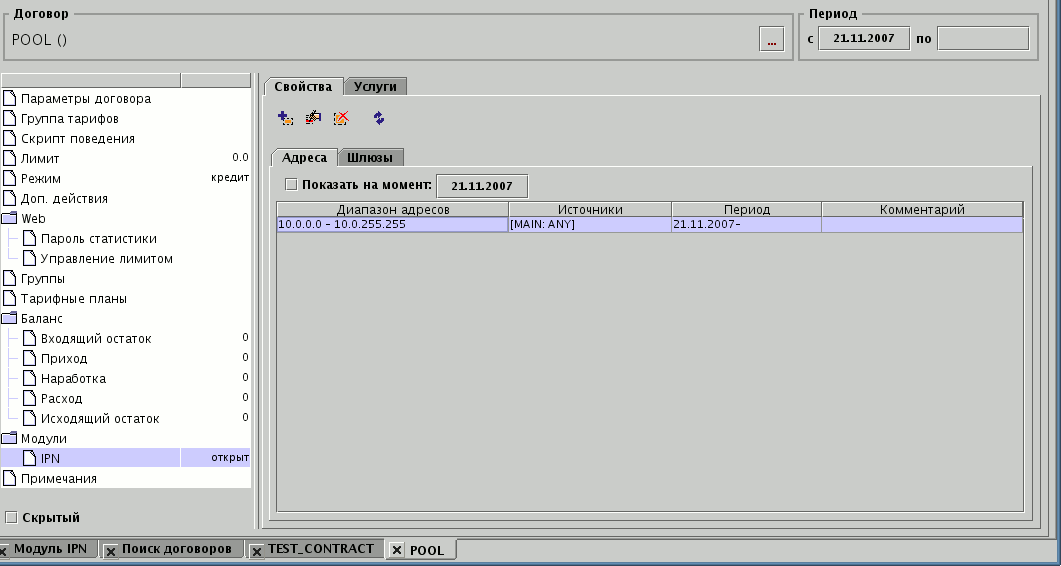
Task: Collapse the Баланс folder node
Action: tap(10, 319)
